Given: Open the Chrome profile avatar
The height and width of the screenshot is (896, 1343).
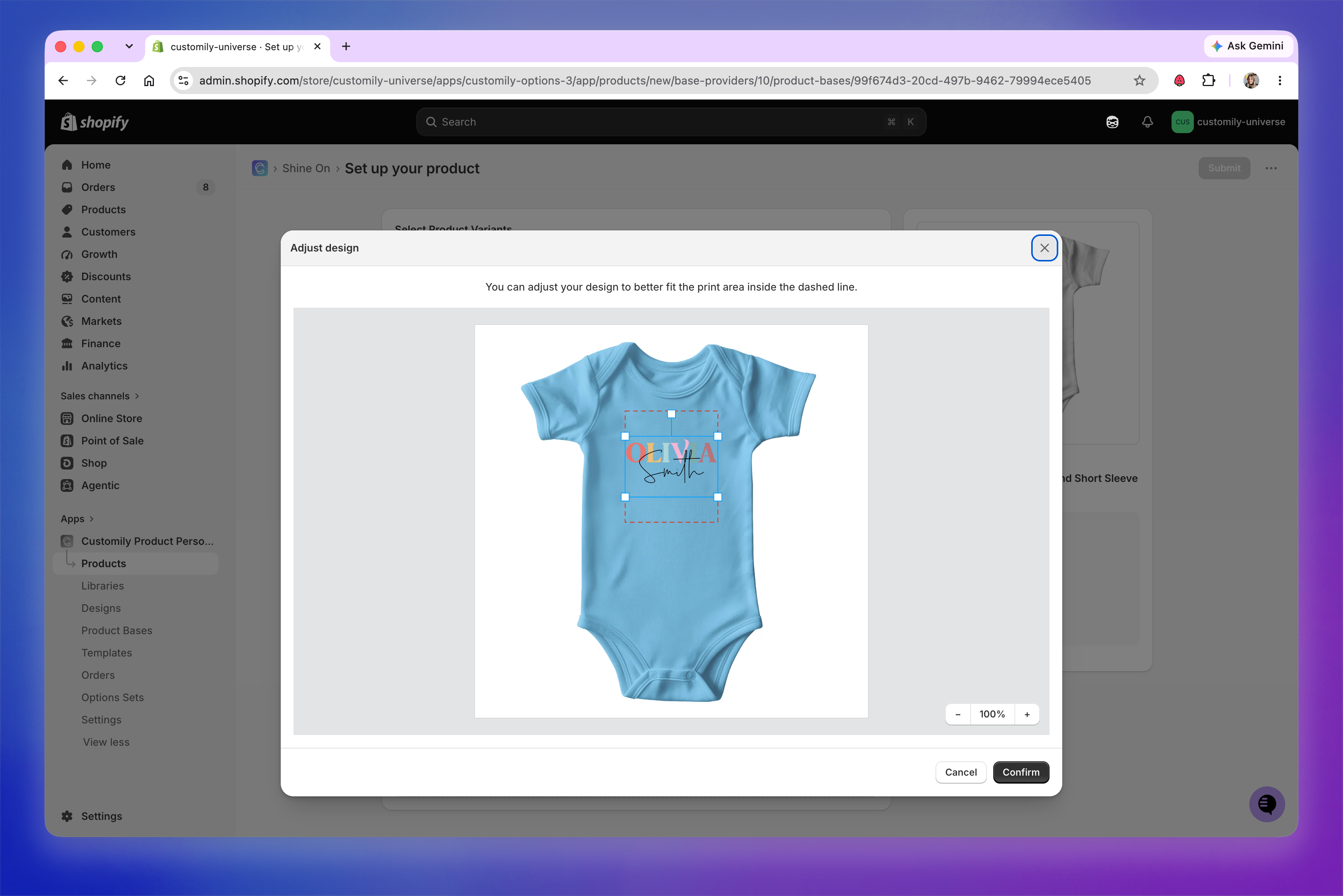Looking at the screenshot, I should [x=1251, y=81].
